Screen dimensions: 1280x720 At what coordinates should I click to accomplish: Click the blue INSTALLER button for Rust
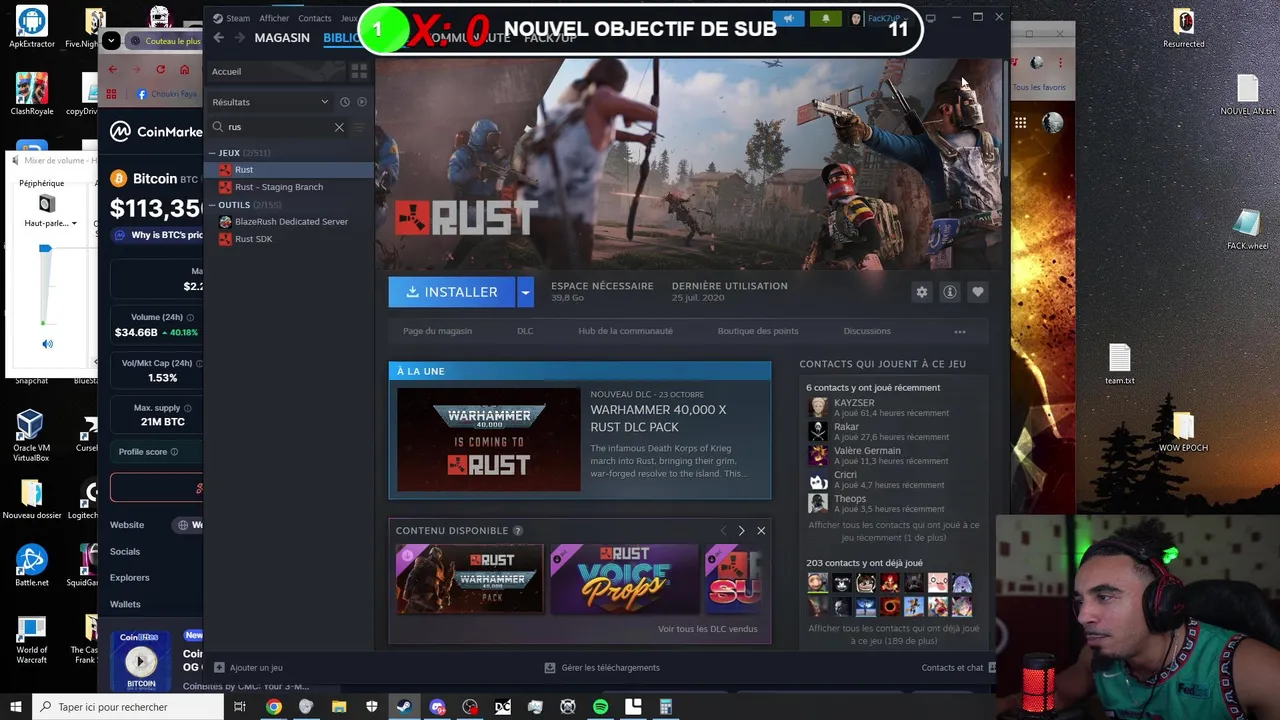tap(452, 292)
